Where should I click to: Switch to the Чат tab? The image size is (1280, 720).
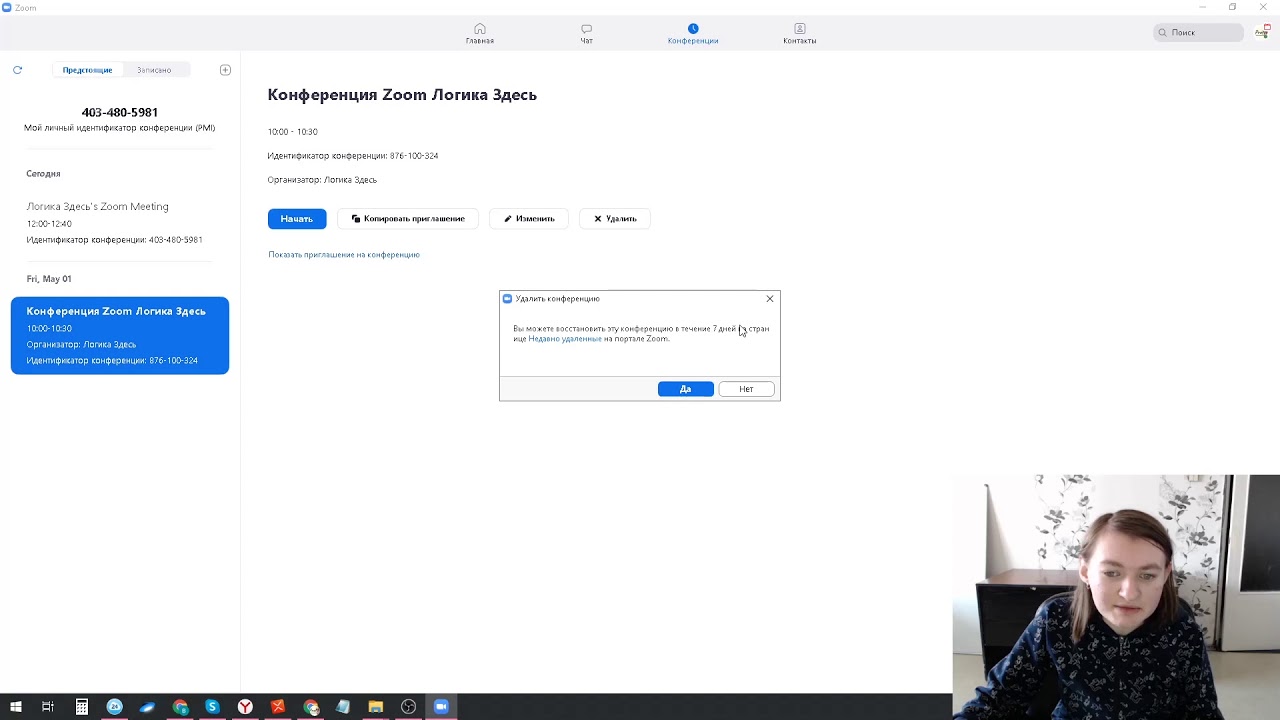click(x=586, y=34)
